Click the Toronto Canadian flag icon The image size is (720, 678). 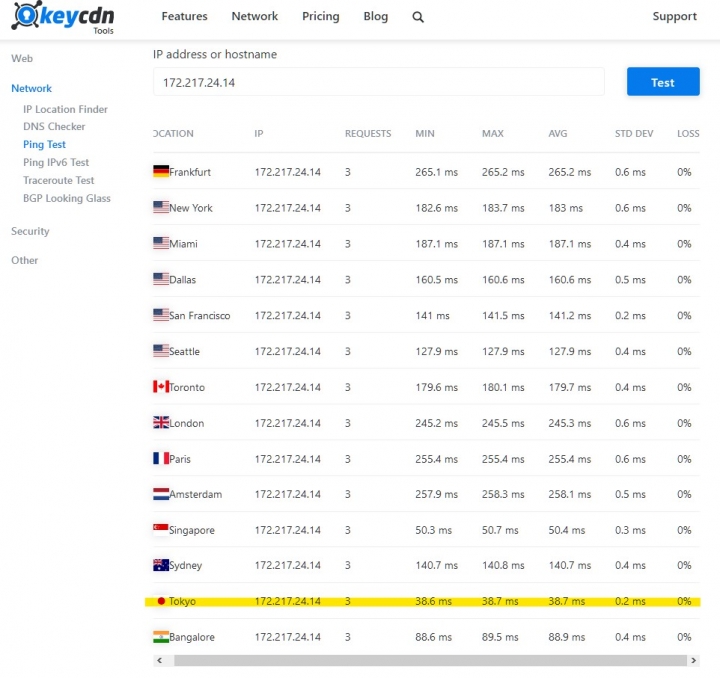[x=161, y=387]
